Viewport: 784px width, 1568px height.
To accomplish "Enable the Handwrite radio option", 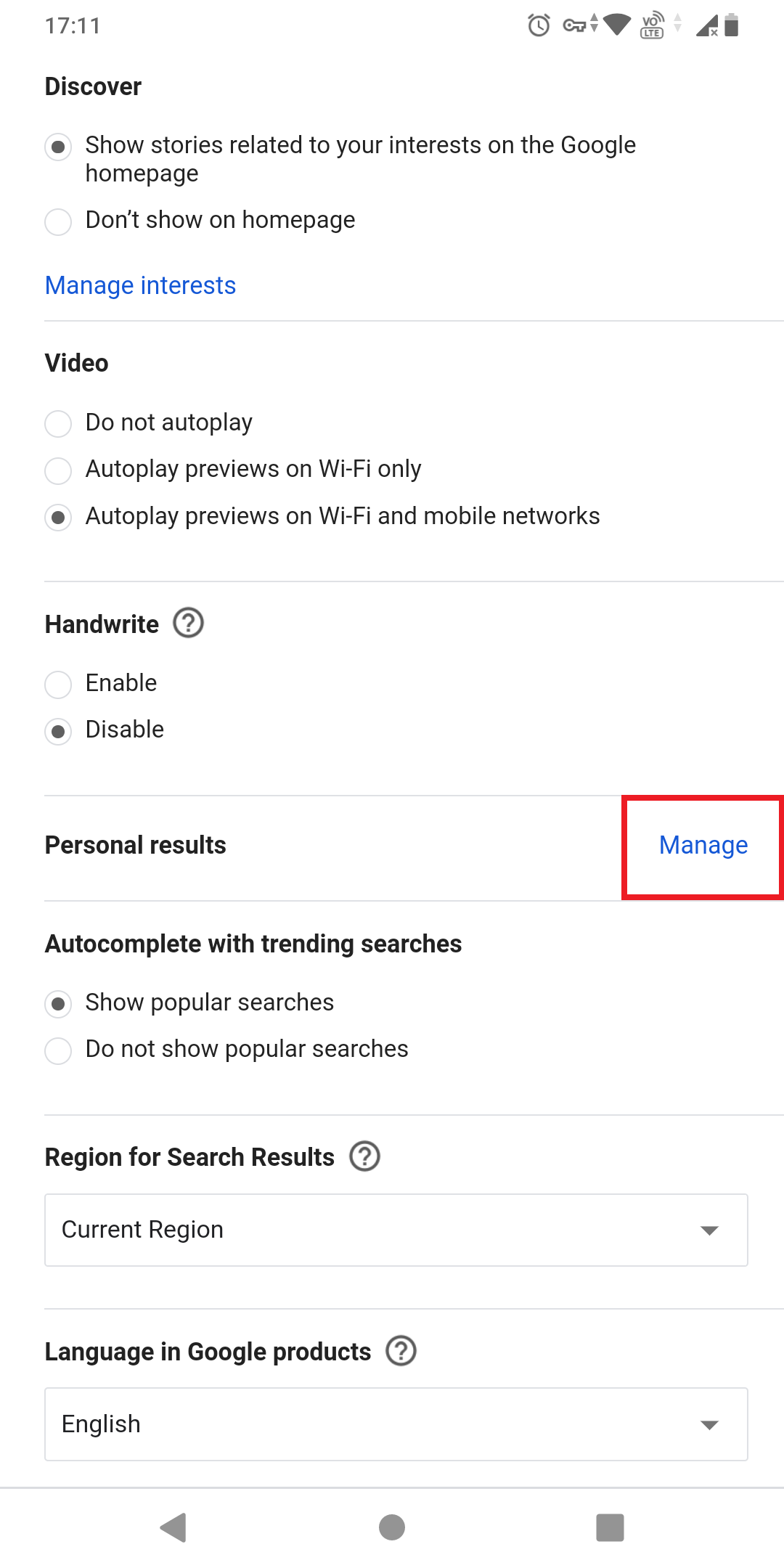I will [x=58, y=684].
